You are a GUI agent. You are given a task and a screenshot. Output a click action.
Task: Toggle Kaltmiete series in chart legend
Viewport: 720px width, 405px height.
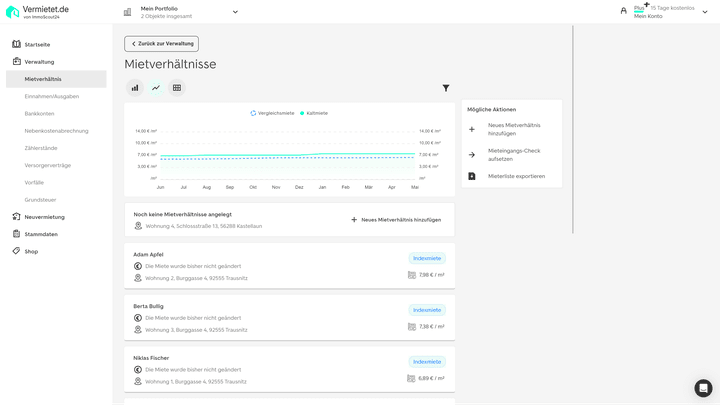pyautogui.click(x=315, y=113)
